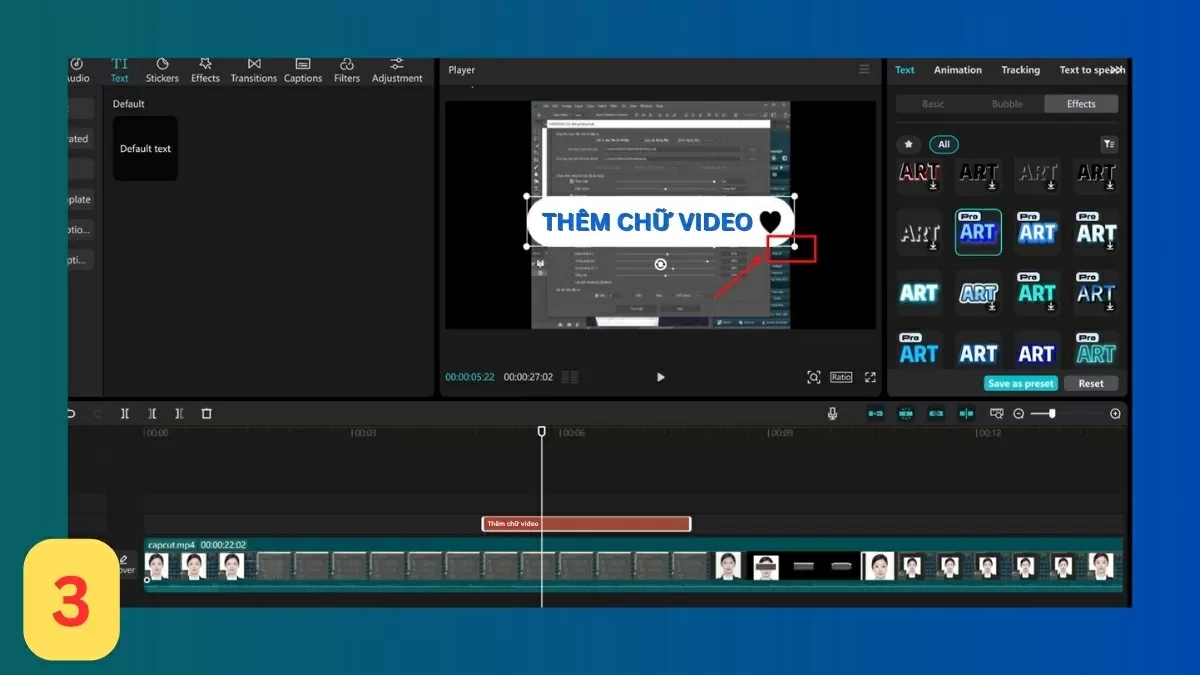Open the Stickers panel
This screenshot has height=675, width=1200.
[x=162, y=70]
